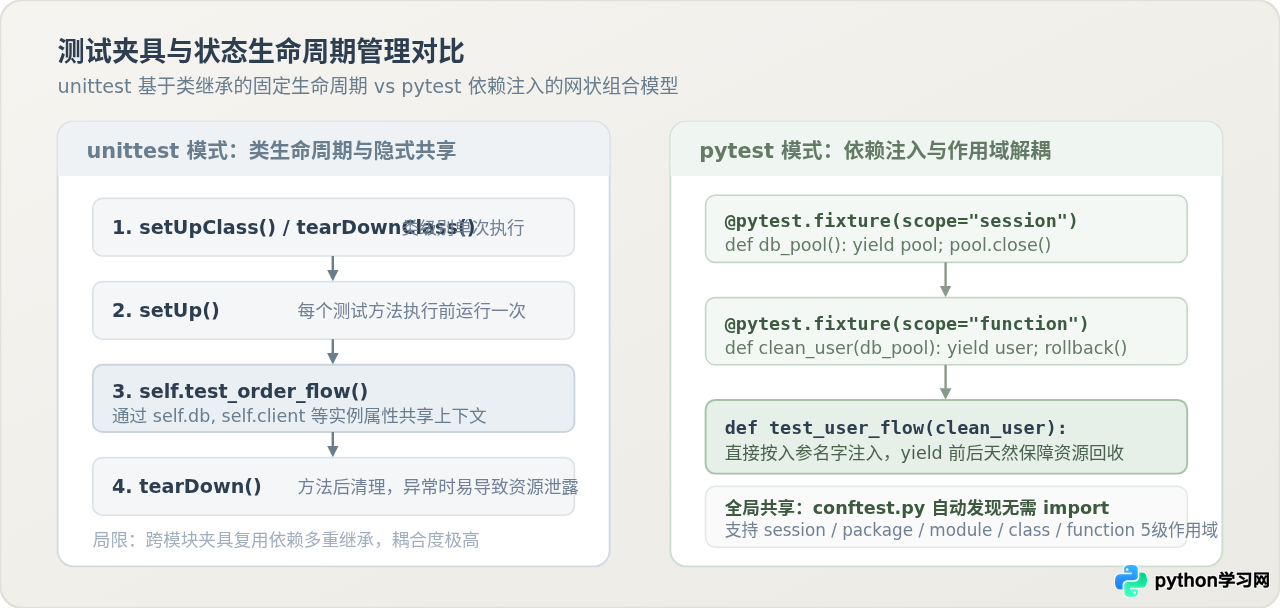Click the text '直接按入参名字注入，yield 前后天然保障资源回收'

[925, 453]
